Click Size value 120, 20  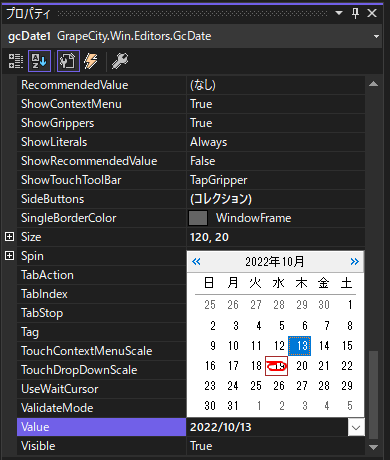(x=209, y=237)
